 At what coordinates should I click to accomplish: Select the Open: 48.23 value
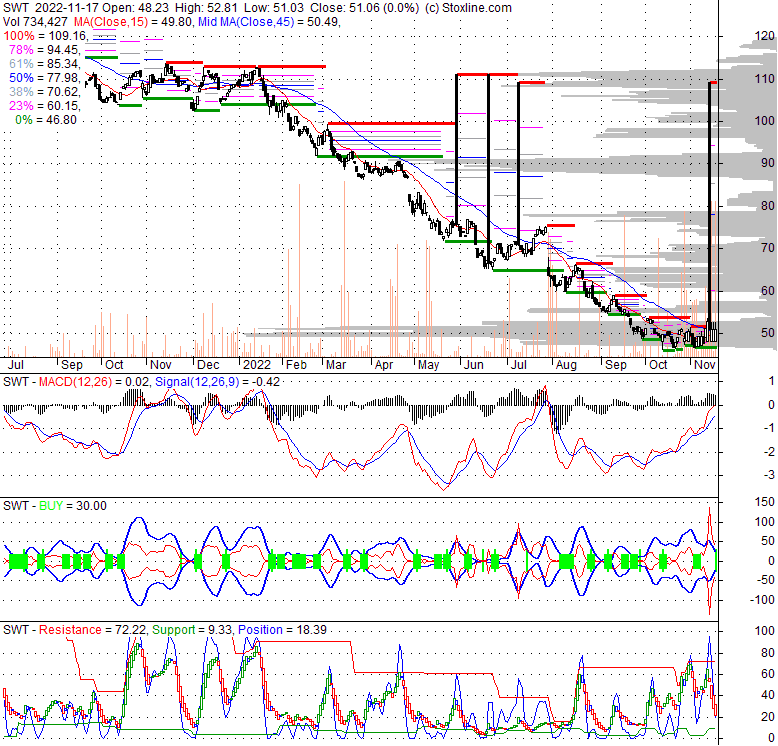(135, 8)
